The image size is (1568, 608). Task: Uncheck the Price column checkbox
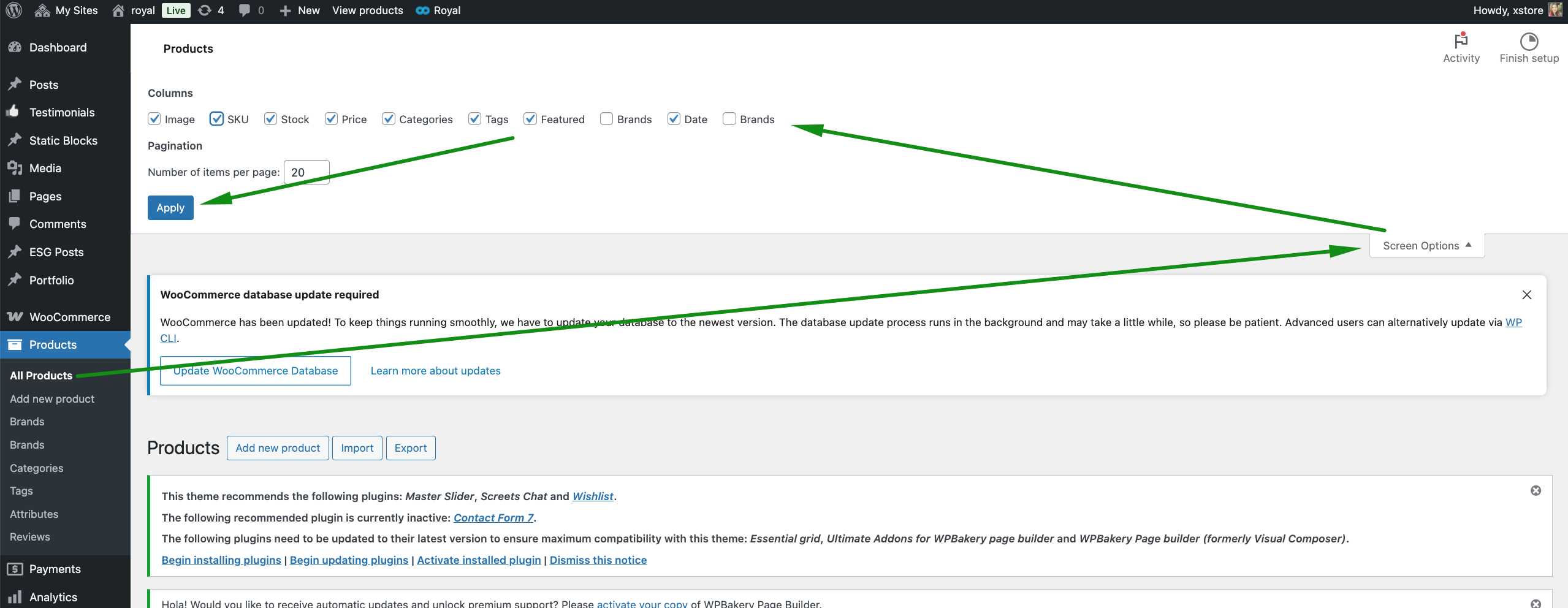coord(331,119)
